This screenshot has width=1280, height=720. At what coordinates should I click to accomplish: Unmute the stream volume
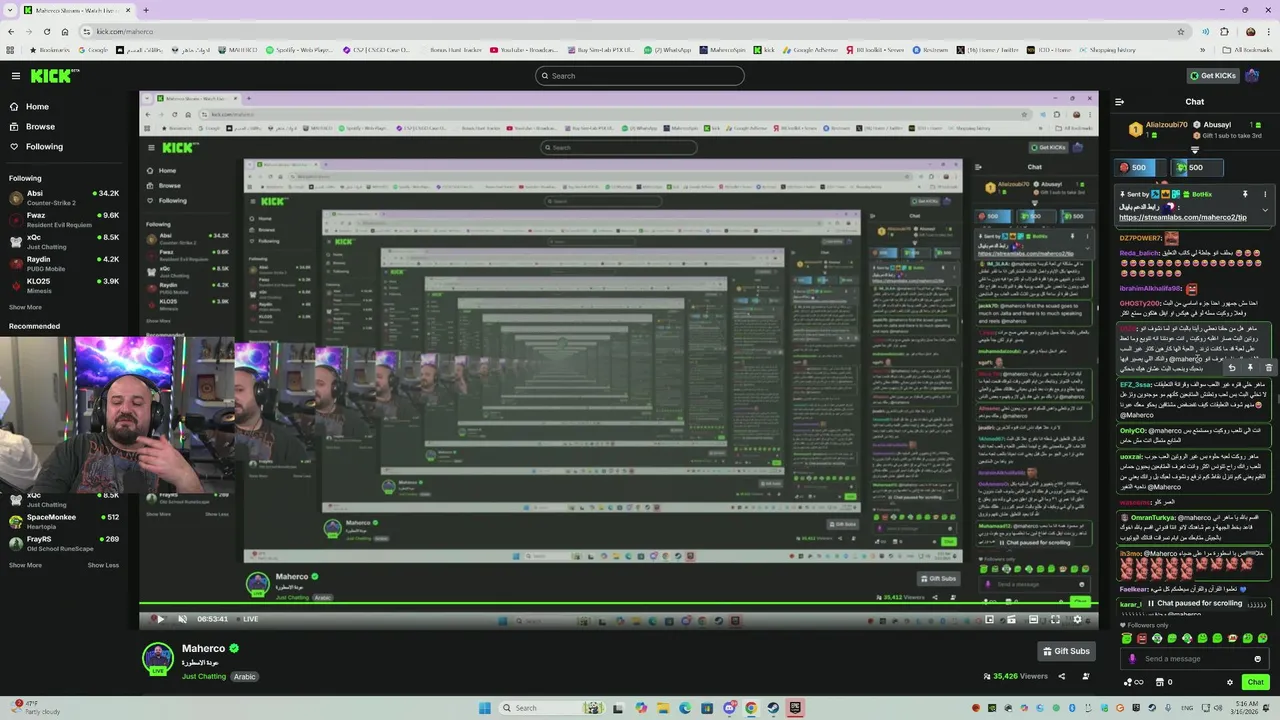point(182,619)
